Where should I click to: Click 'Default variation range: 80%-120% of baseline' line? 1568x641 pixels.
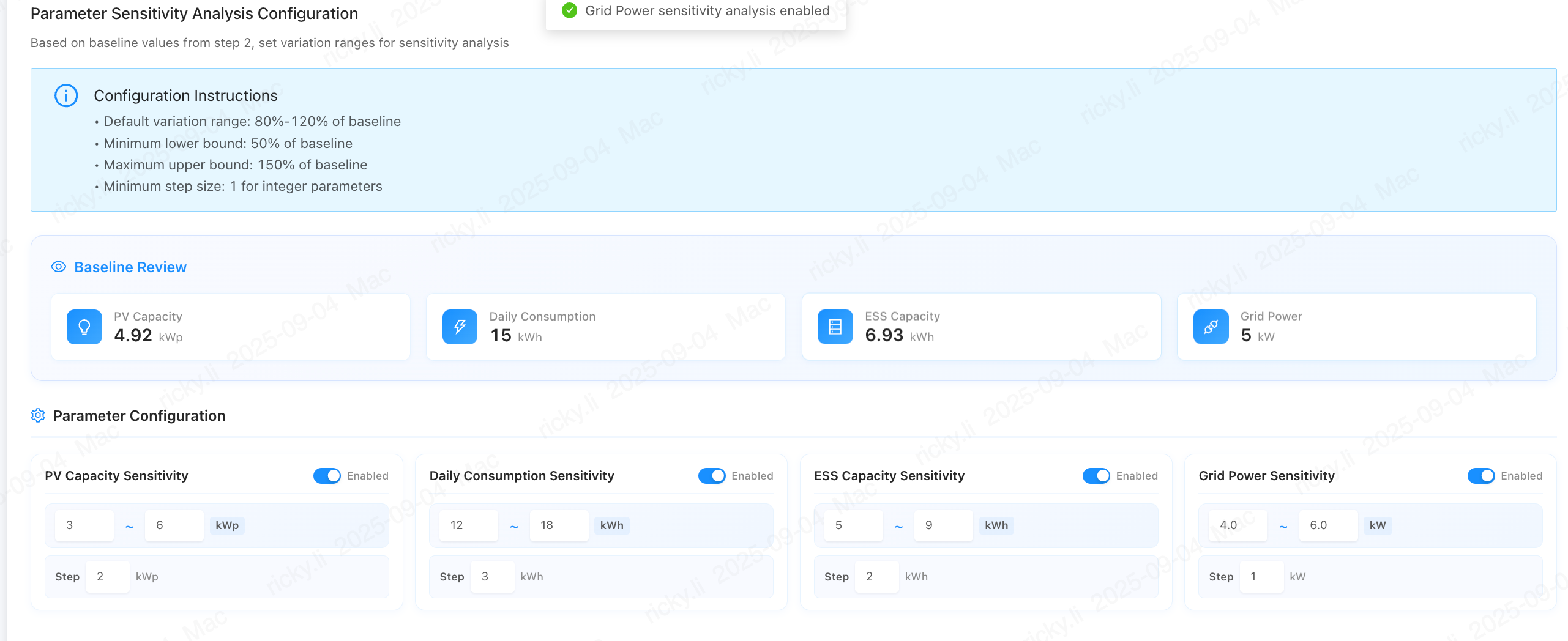click(252, 121)
